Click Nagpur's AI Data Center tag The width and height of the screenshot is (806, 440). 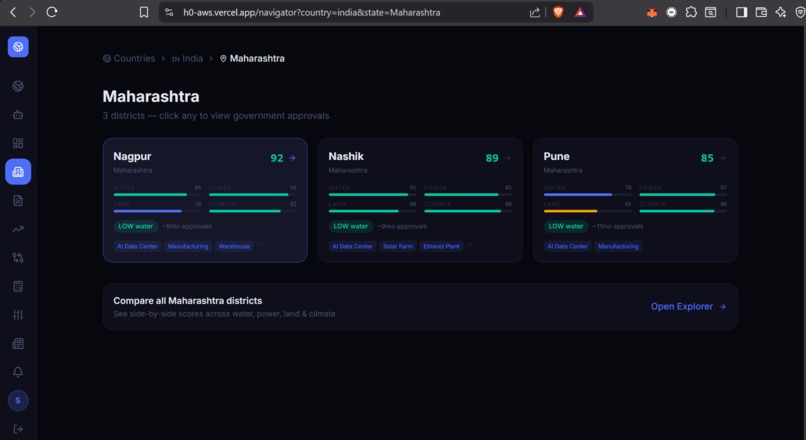[137, 246]
